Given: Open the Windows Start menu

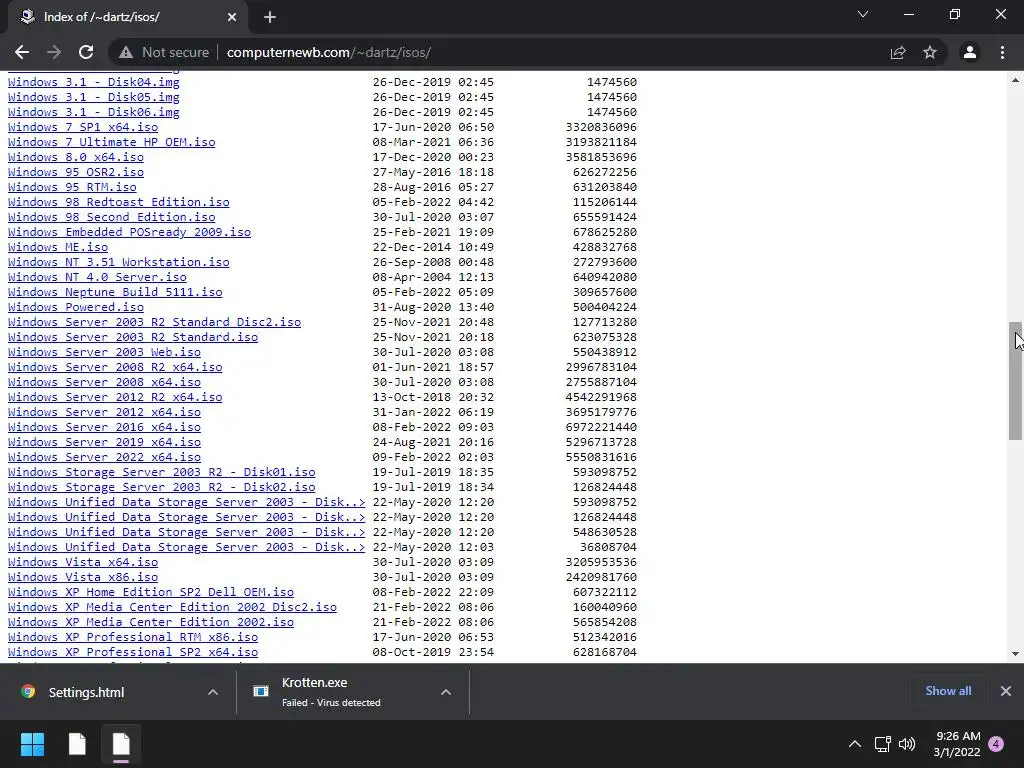Looking at the screenshot, I should [x=32, y=744].
